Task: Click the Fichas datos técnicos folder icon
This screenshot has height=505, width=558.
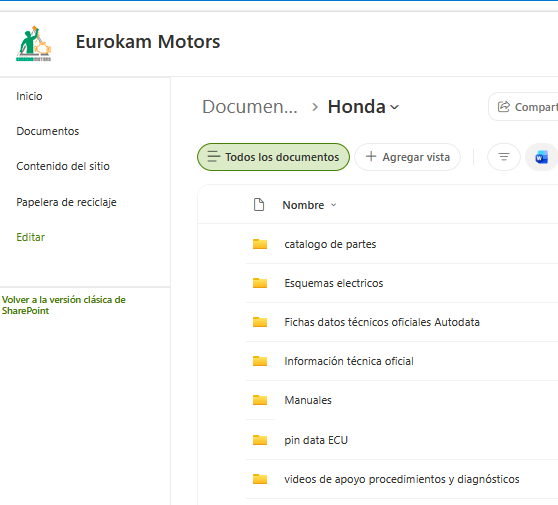Action: [x=260, y=322]
